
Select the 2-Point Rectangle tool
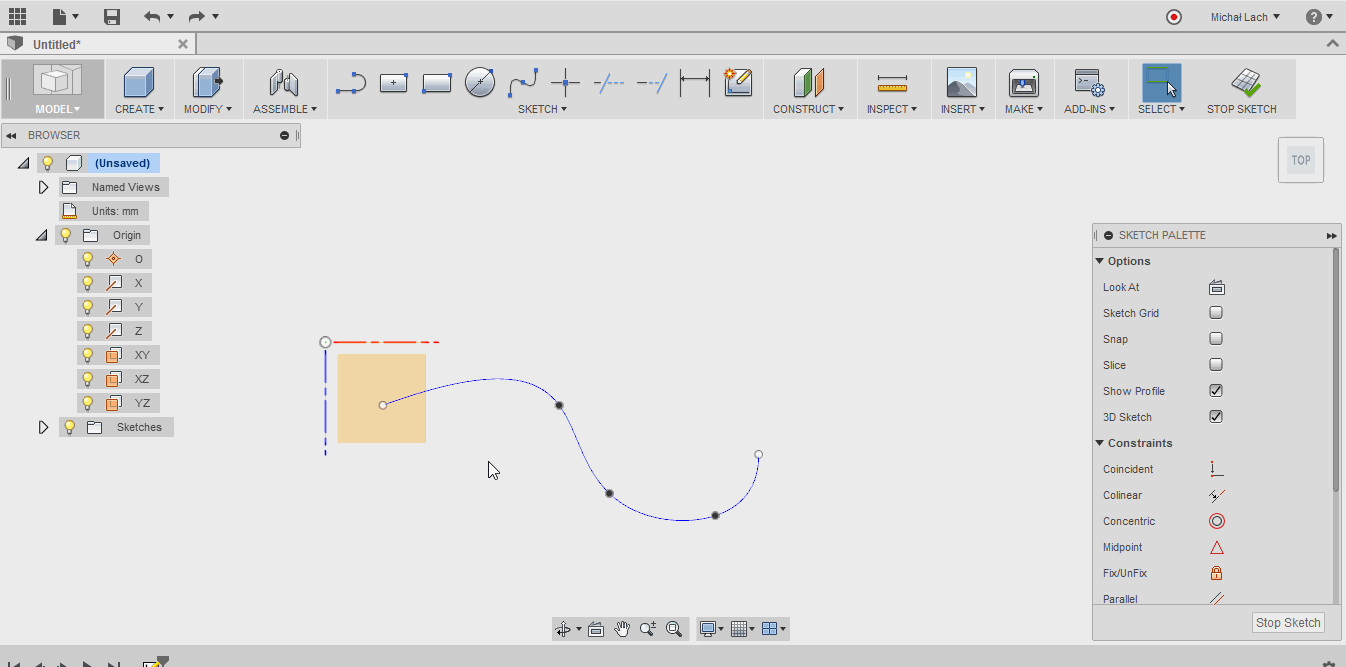(436, 84)
